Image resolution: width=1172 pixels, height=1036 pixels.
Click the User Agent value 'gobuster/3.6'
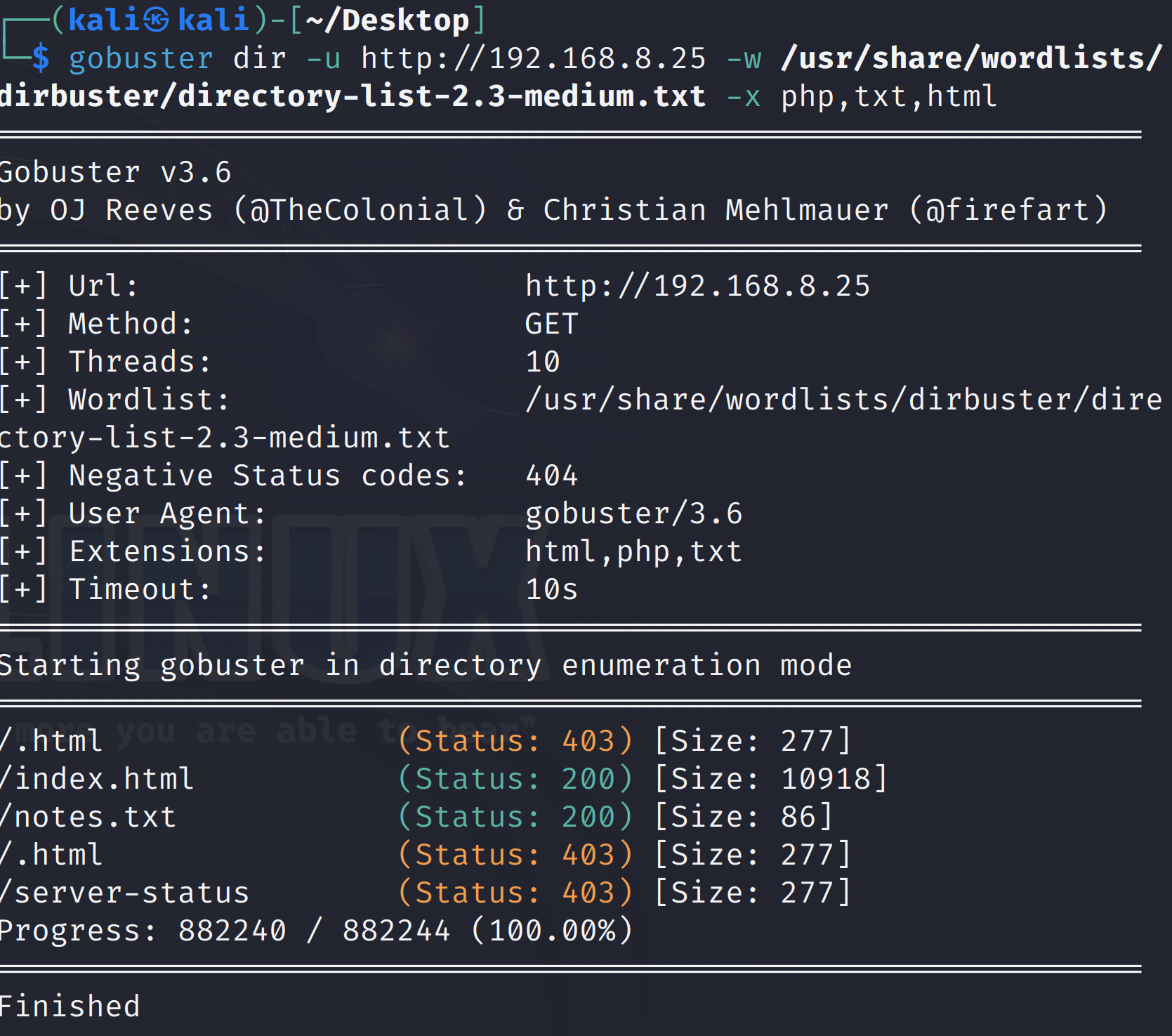[634, 513]
